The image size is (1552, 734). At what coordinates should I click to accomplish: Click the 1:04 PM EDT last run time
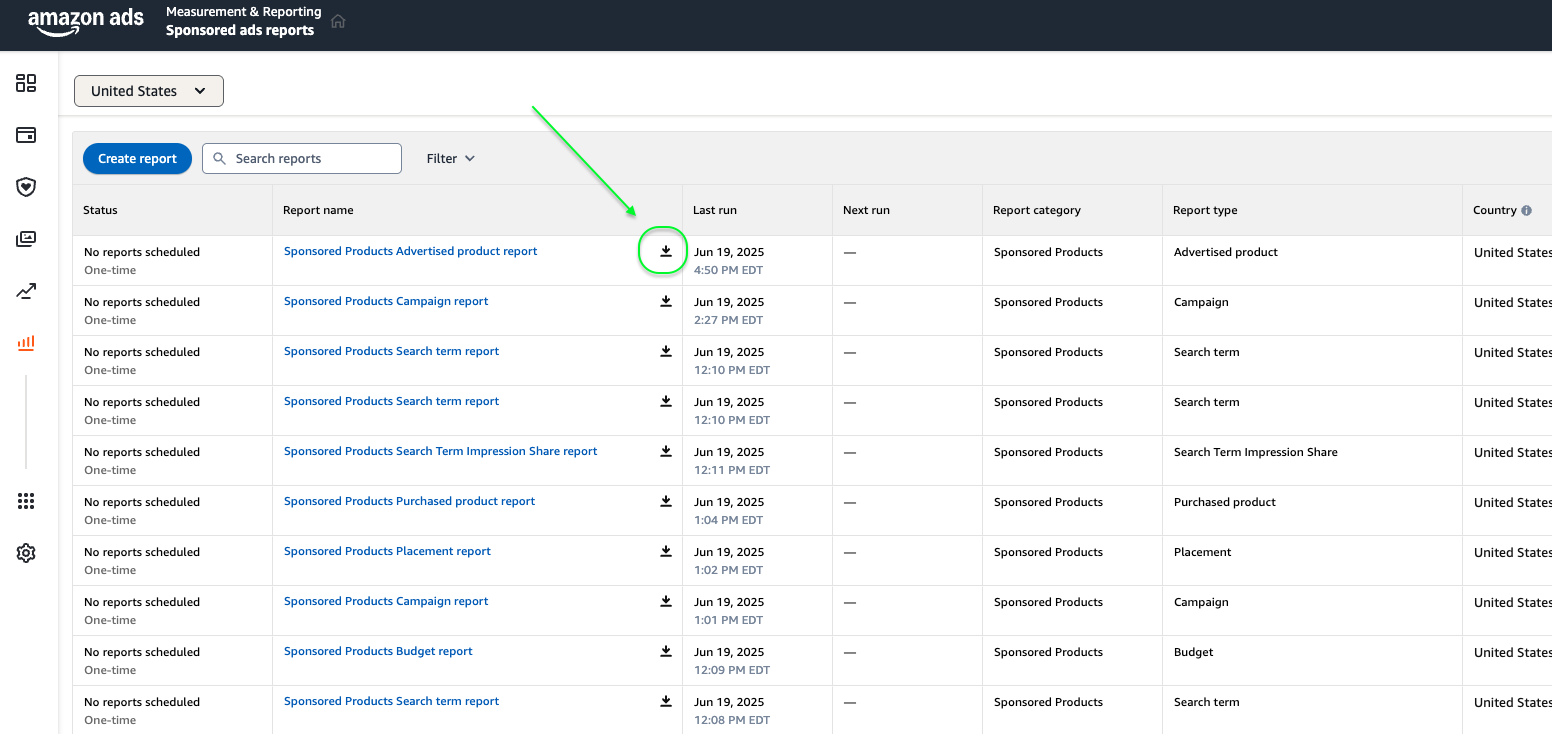729,520
